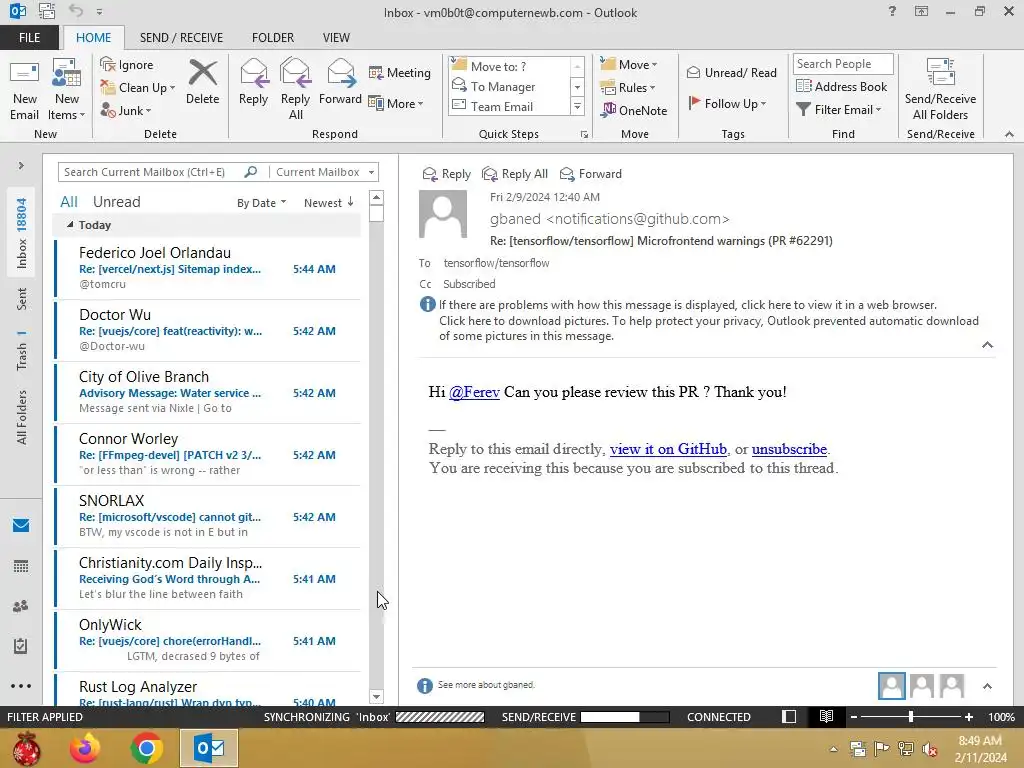Switch to the FOLDER tab

[x=273, y=38]
